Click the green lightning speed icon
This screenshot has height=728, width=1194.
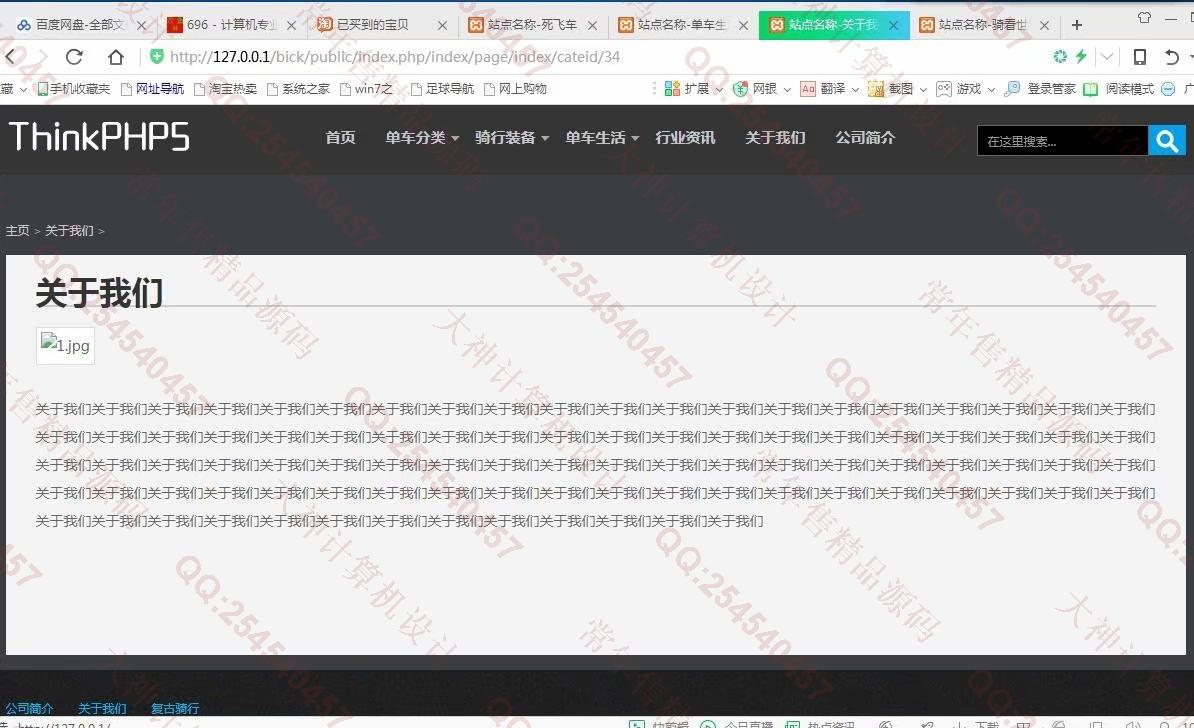tap(1081, 56)
